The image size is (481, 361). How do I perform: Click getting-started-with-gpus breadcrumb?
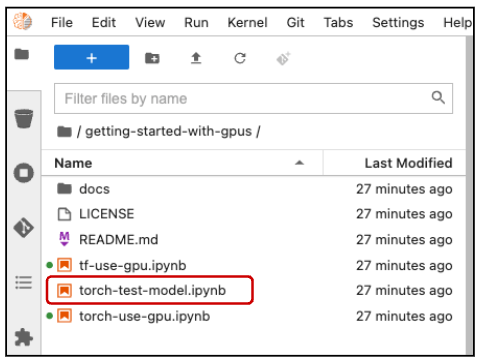(168, 131)
